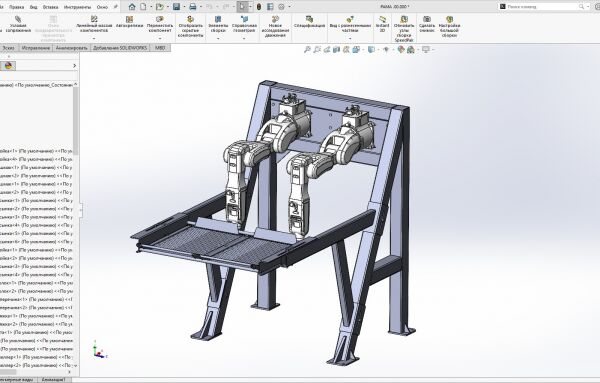Viewport: 600px width, 383px height.
Task: Expand dropdown under Вид с разнесенными частями
Action: (x=350, y=38)
